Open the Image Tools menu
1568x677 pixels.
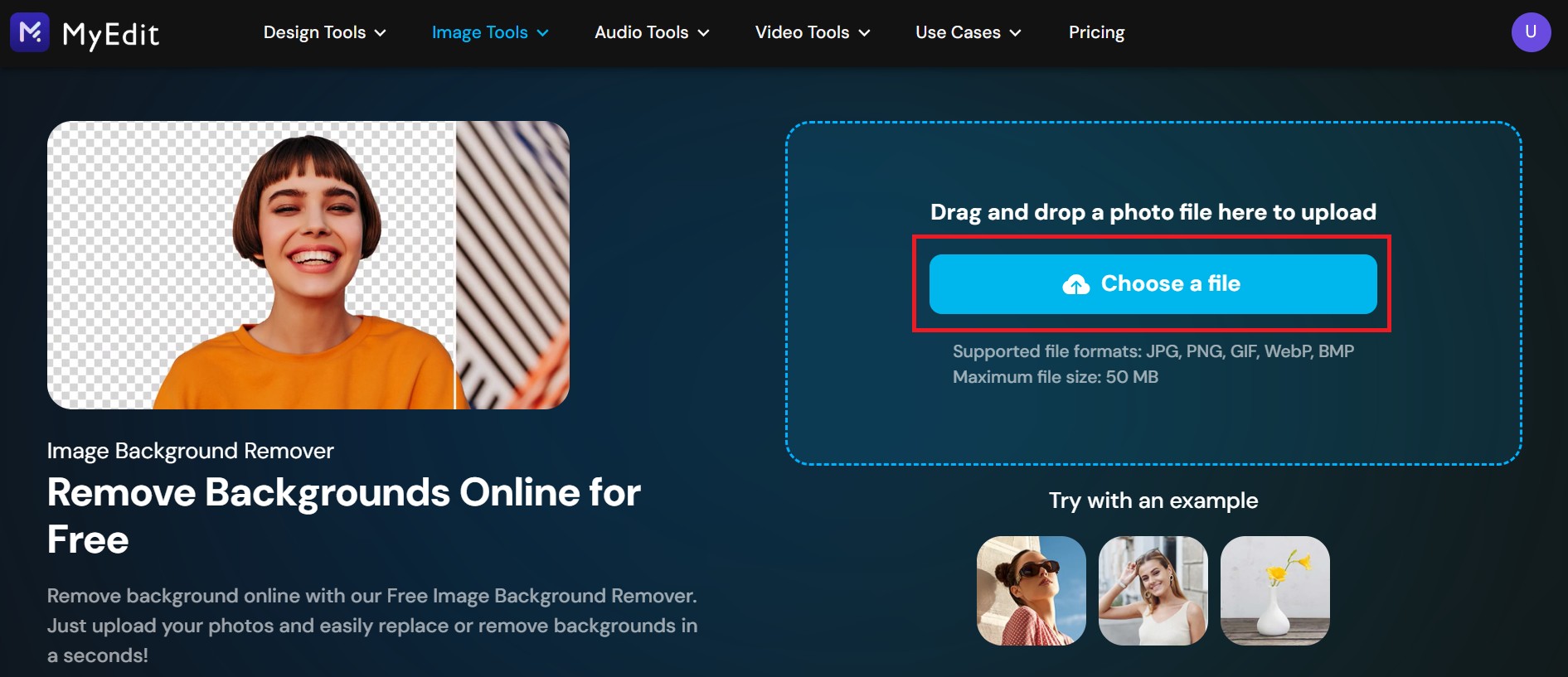pos(490,32)
